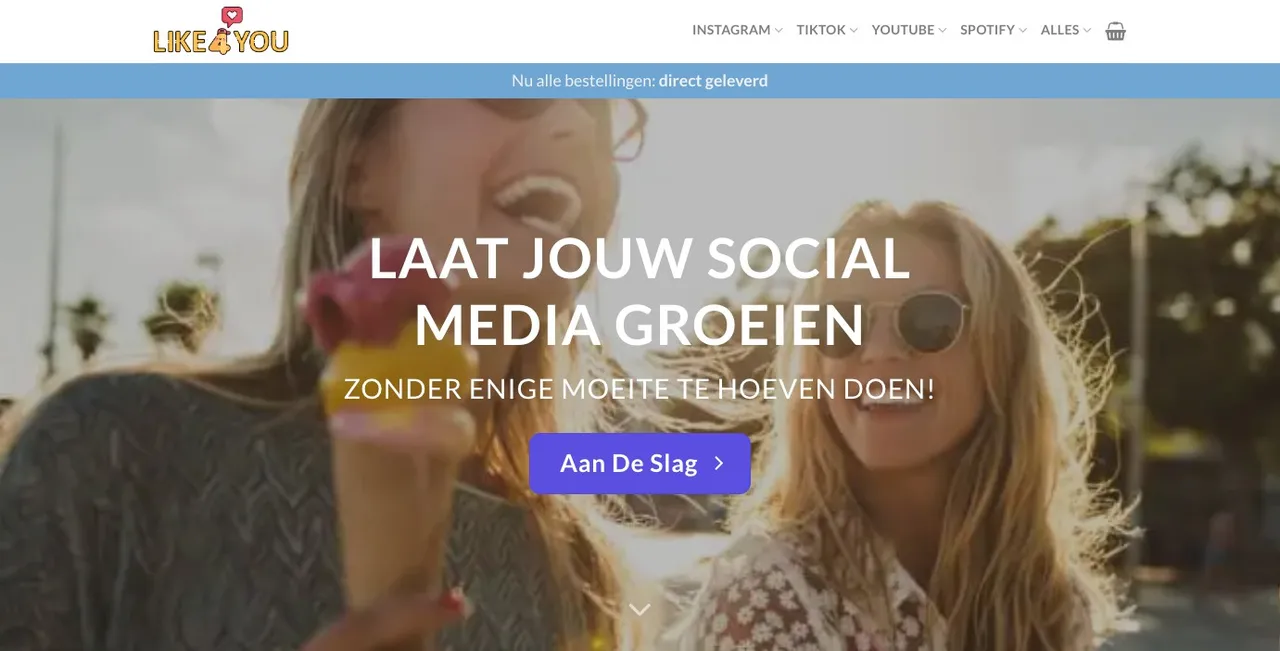Open the shopping cart icon
1280x651 pixels.
click(x=1115, y=31)
